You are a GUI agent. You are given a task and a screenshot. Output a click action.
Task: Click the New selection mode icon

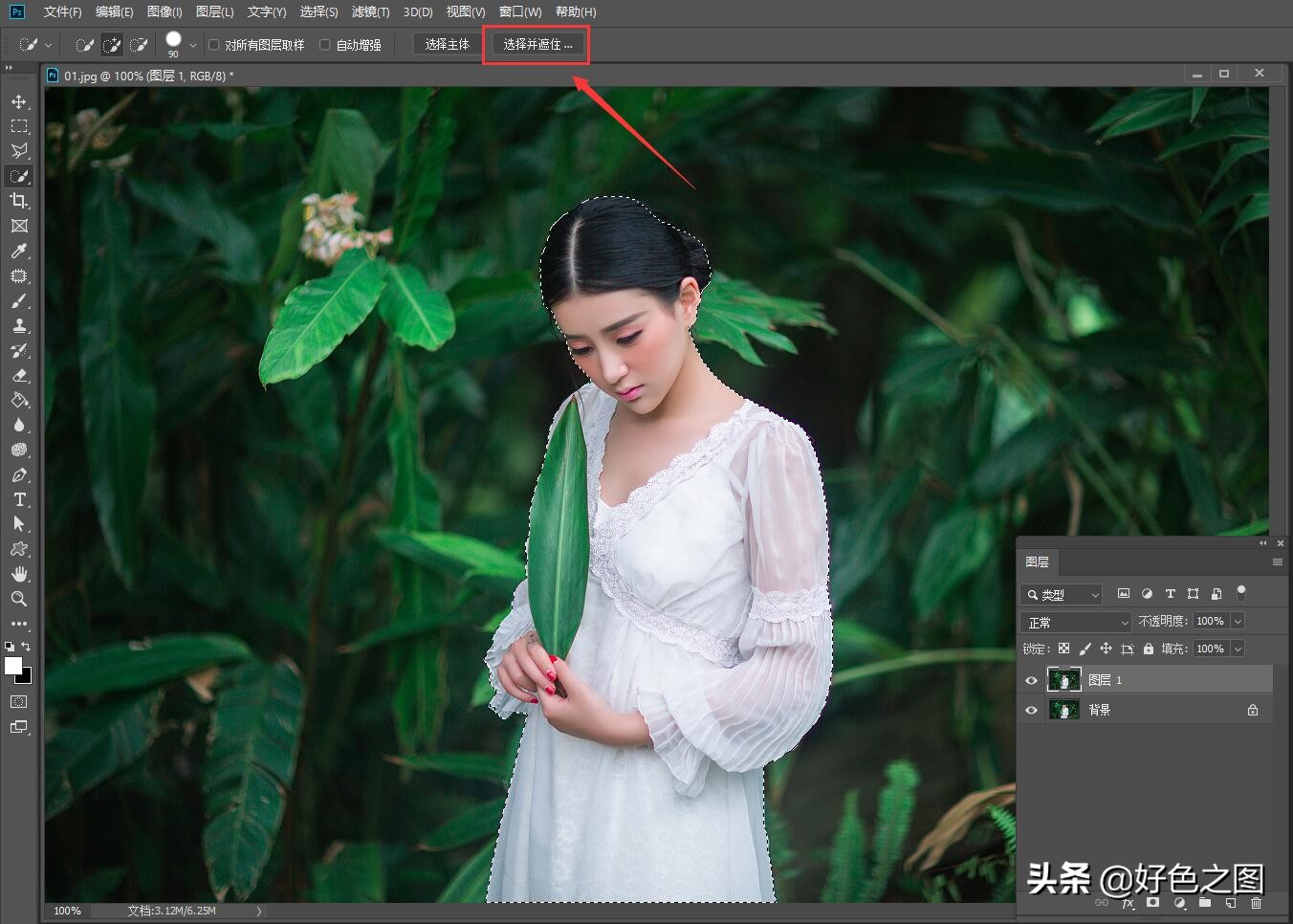pyautogui.click(x=84, y=45)
